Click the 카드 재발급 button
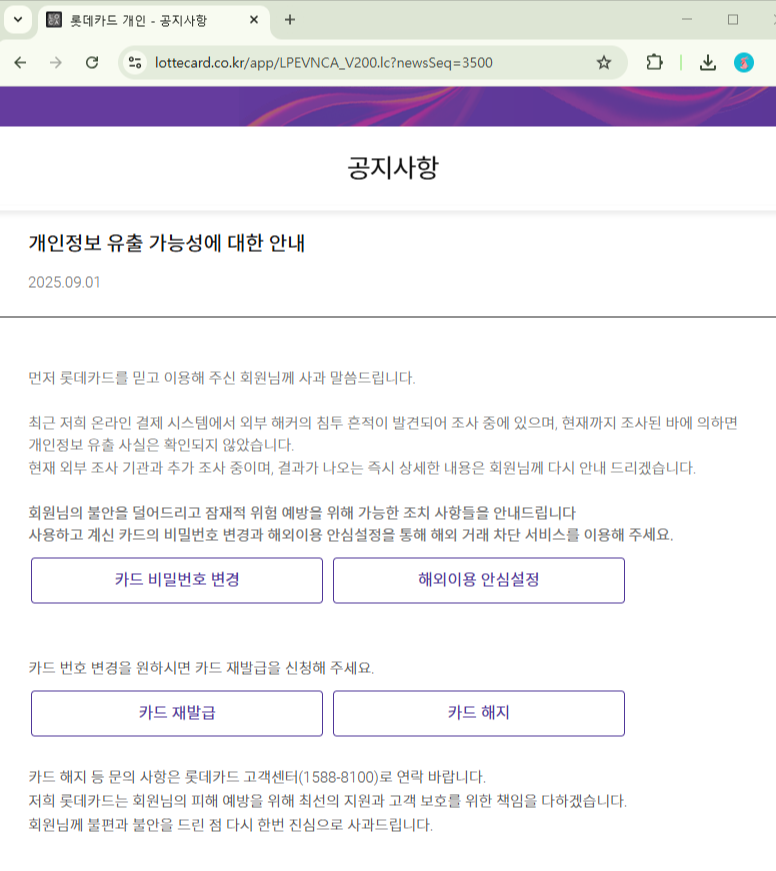The width and height of the screenshot is (776, 871). coord(177,713)
